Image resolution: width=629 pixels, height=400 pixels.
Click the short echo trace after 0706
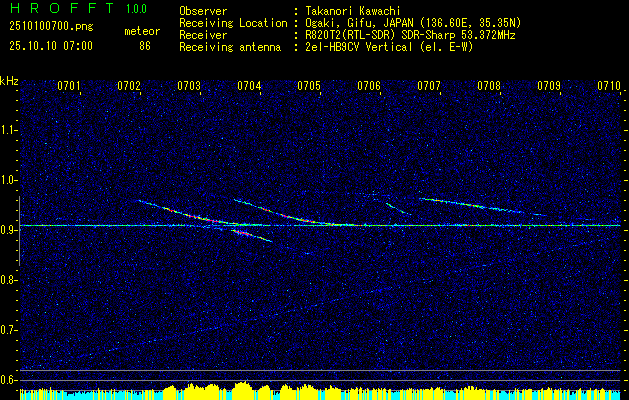click(398, 209)
